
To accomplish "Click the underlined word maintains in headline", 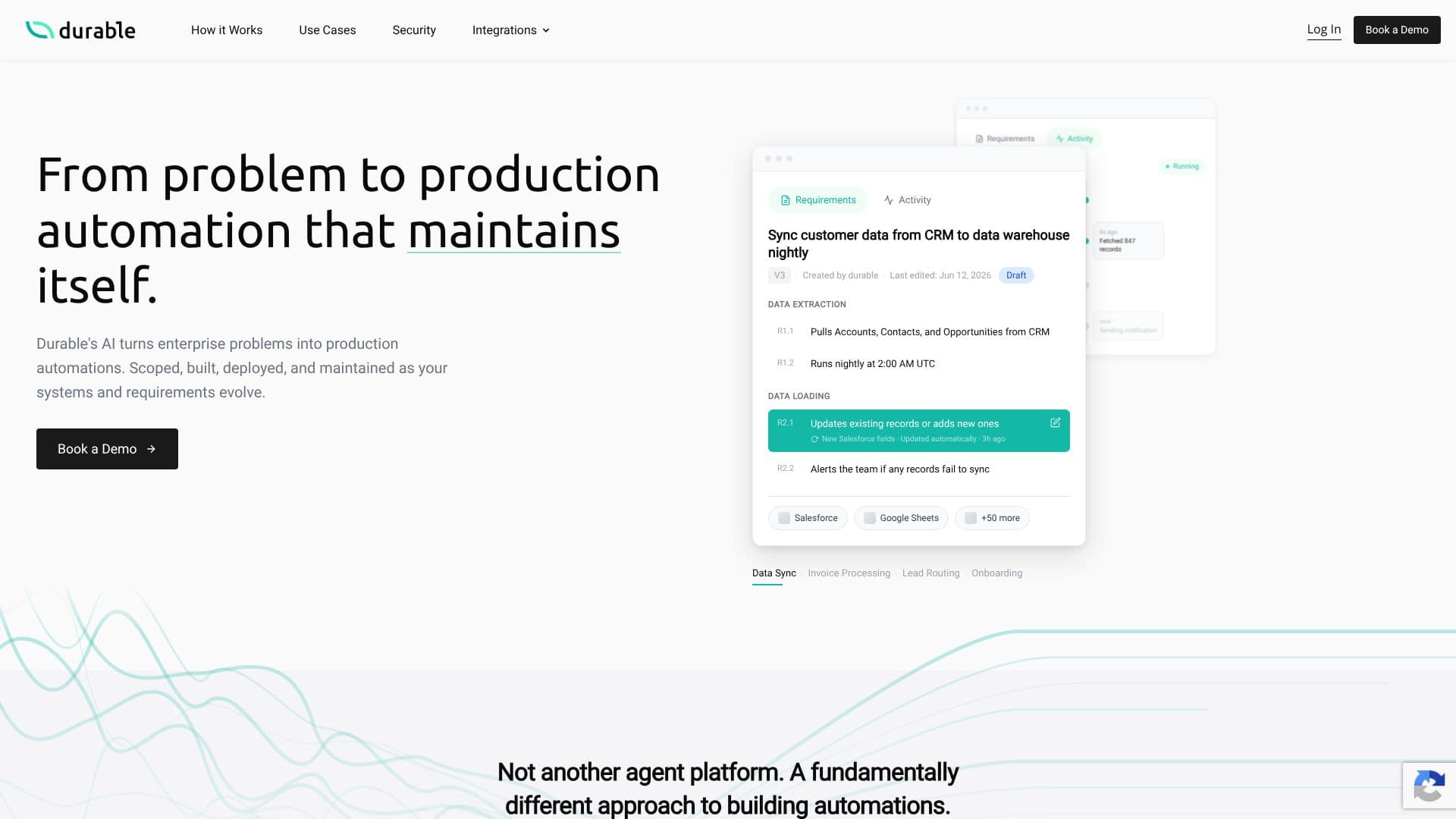I will point(514,231).
